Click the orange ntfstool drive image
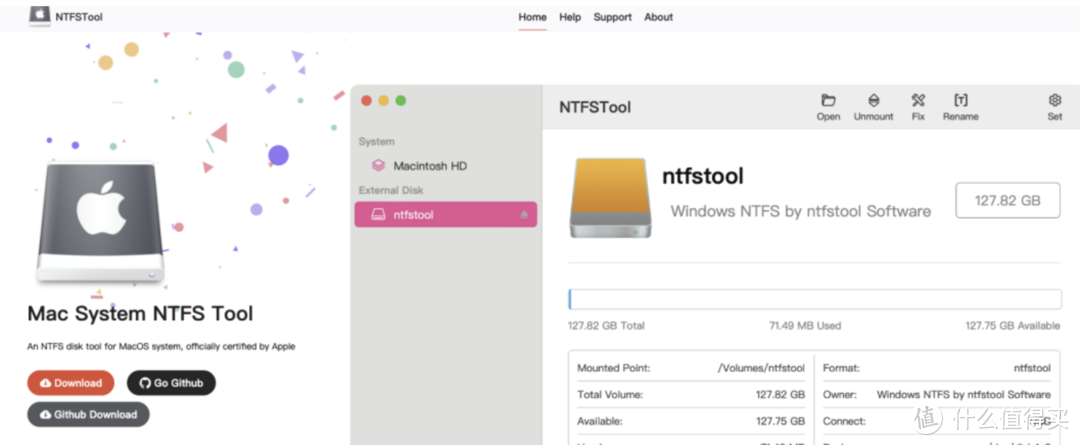This screenshot has width=1080, height=445. point(610,198)
